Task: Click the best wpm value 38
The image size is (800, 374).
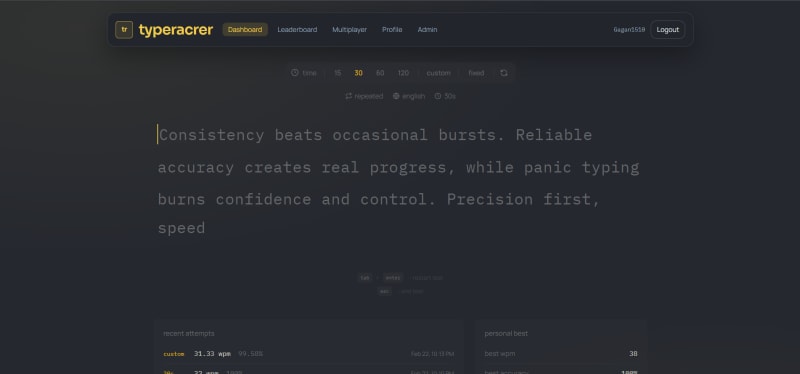Action: (633, 354)
